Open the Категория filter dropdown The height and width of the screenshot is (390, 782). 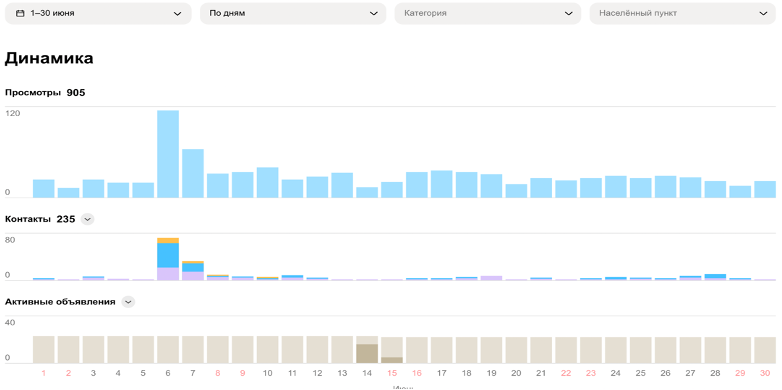point(488,13)
